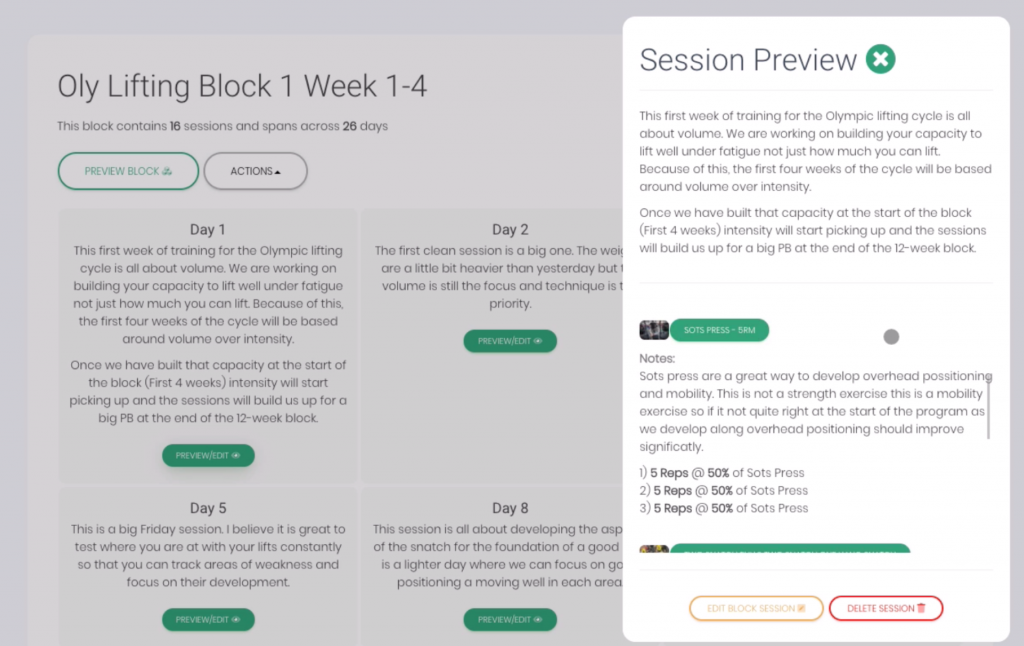The width and height of the screenshot is (1024, 646).
Task: Open Preview/Edit for Day 2
Action: [x=510, y=341]
